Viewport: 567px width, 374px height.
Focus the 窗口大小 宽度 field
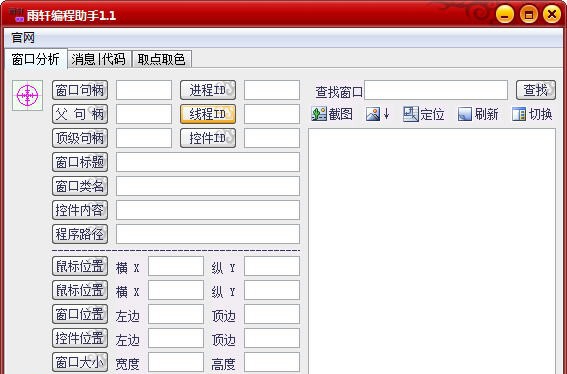pyautogui.click(x=176, y=362)
